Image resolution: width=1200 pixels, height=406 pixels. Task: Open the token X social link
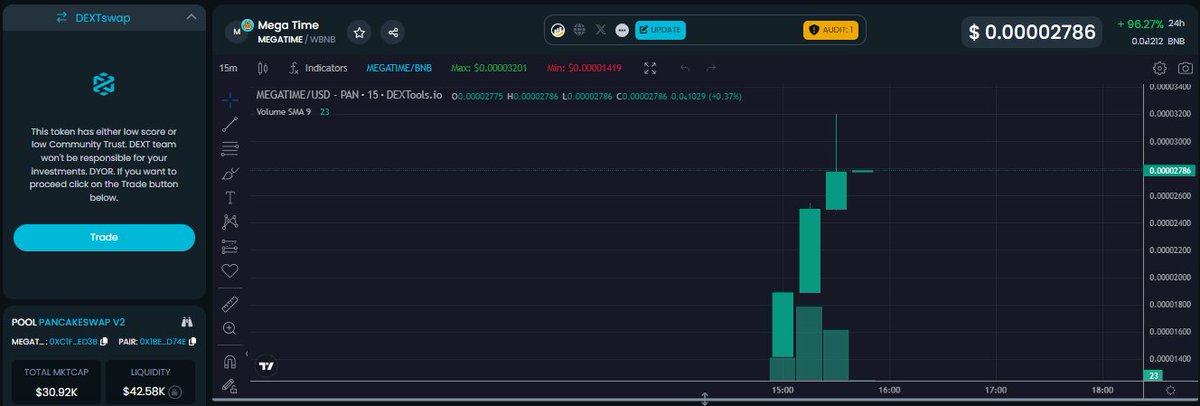[x=600, y=30]
